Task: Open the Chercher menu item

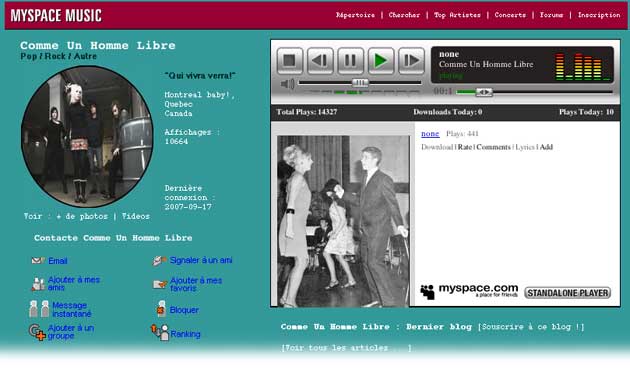Action: pos(404,15)
